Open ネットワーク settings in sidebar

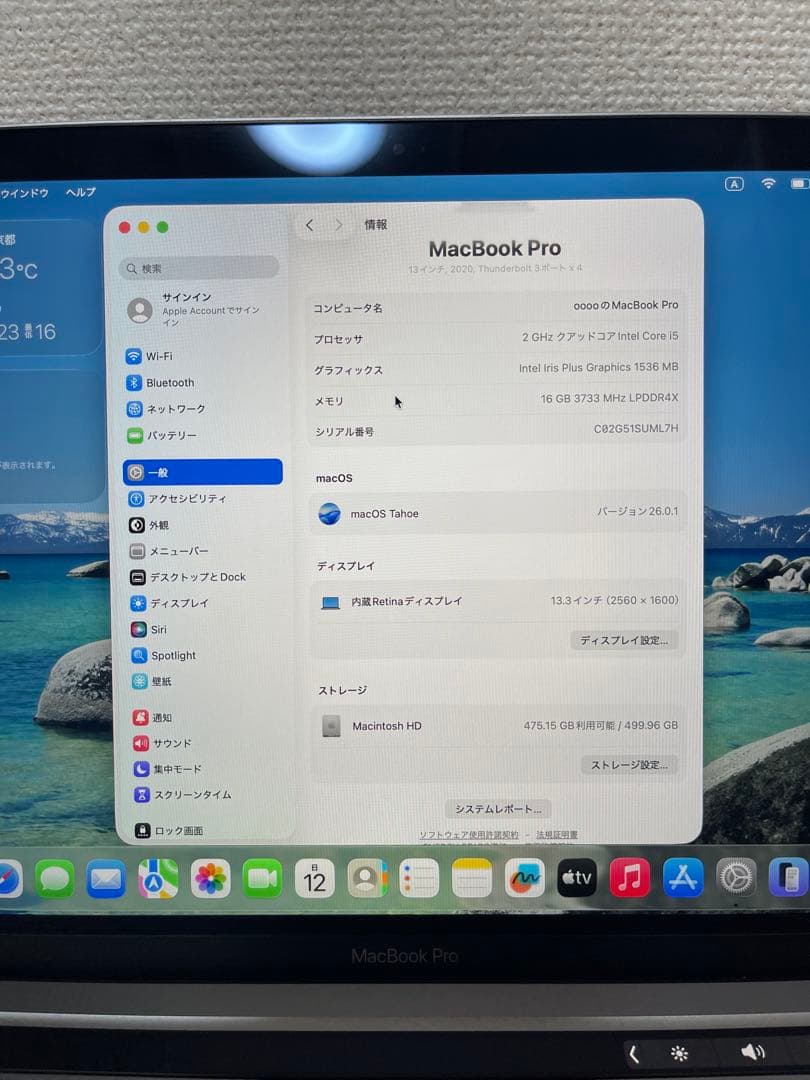point(166,408)
